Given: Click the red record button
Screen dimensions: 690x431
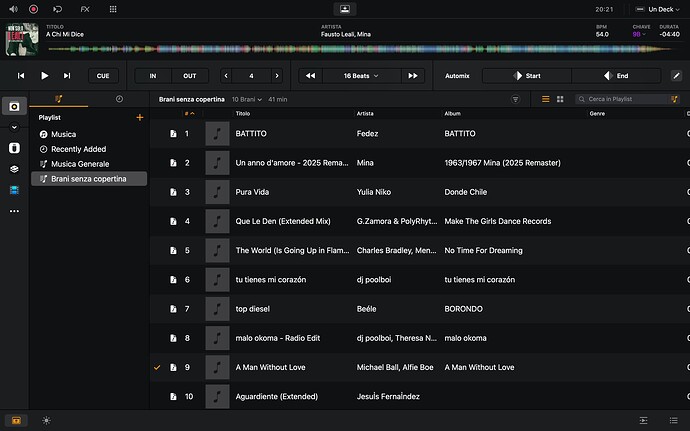Looking at the screenshot, I should click(33, 8).
